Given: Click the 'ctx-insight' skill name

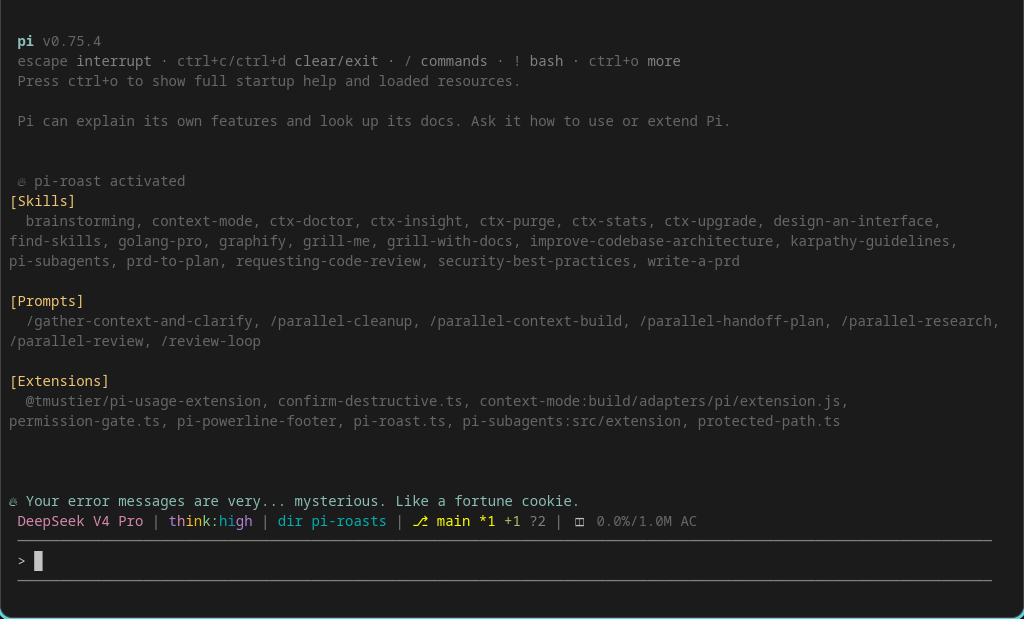Looking at the screenshot, I should point(416,221).
